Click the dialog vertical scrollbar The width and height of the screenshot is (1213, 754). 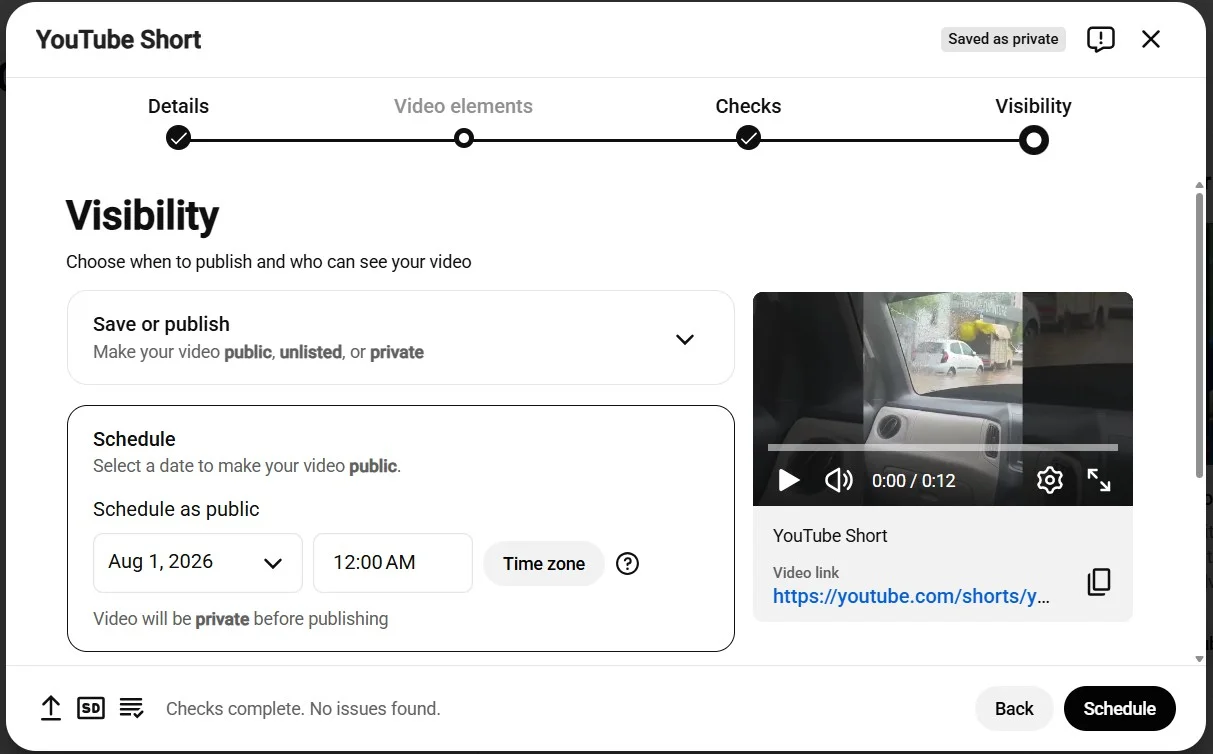click(x=1199, y=335)
